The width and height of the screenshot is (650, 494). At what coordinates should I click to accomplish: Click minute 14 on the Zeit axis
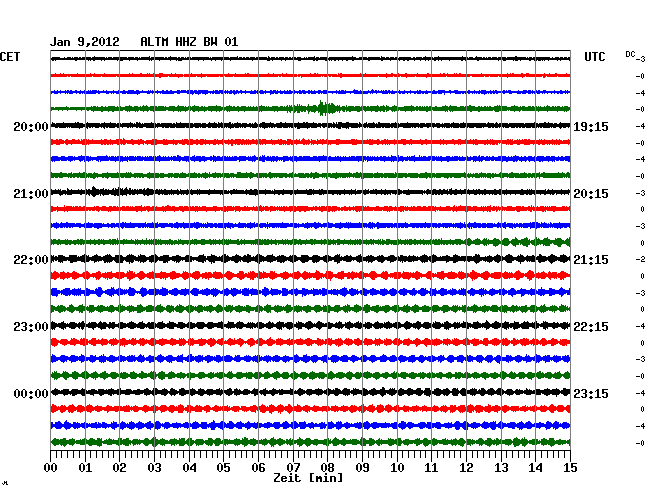coord(536,468)
